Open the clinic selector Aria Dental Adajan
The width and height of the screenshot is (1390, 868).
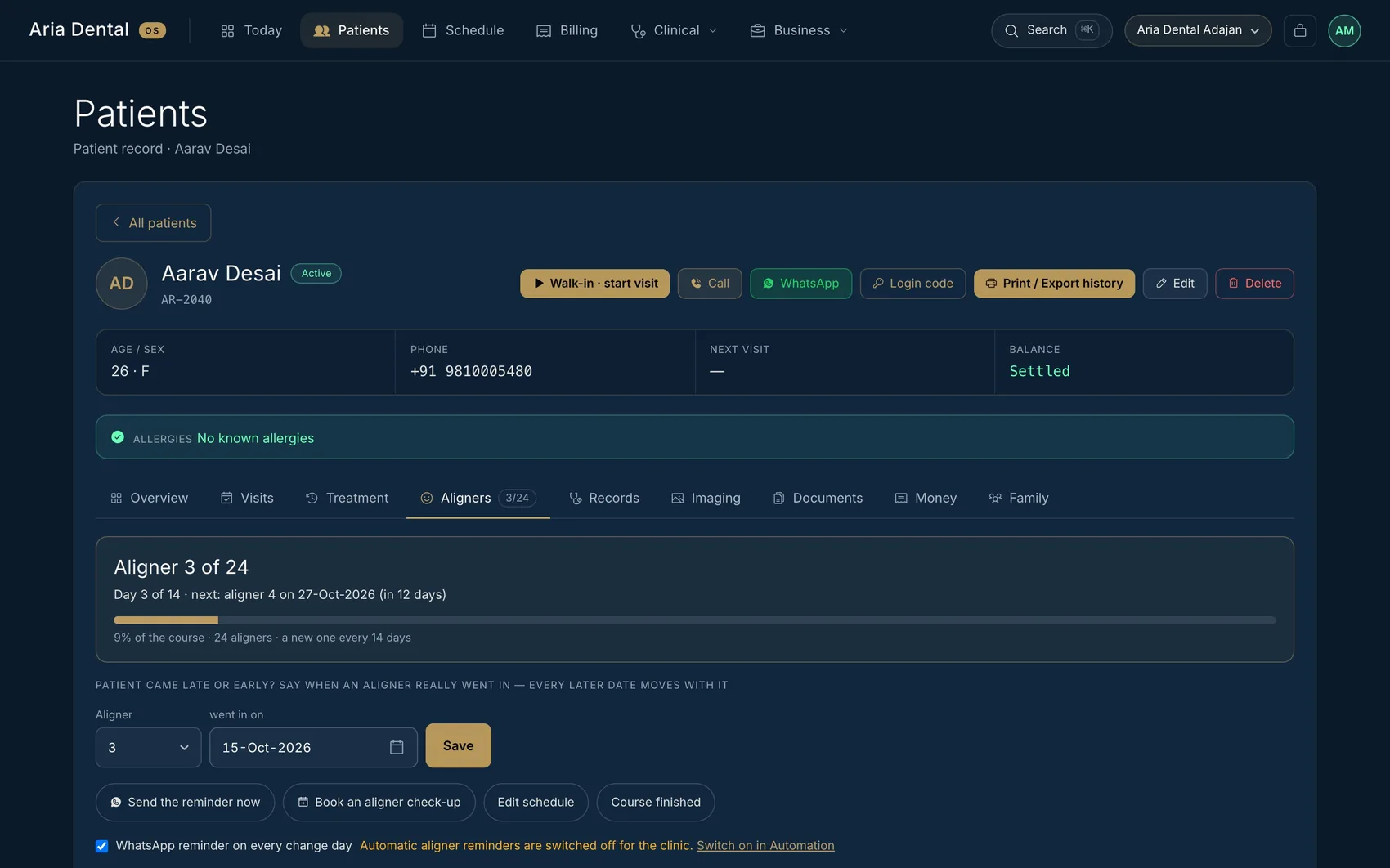click(1198, 30)
